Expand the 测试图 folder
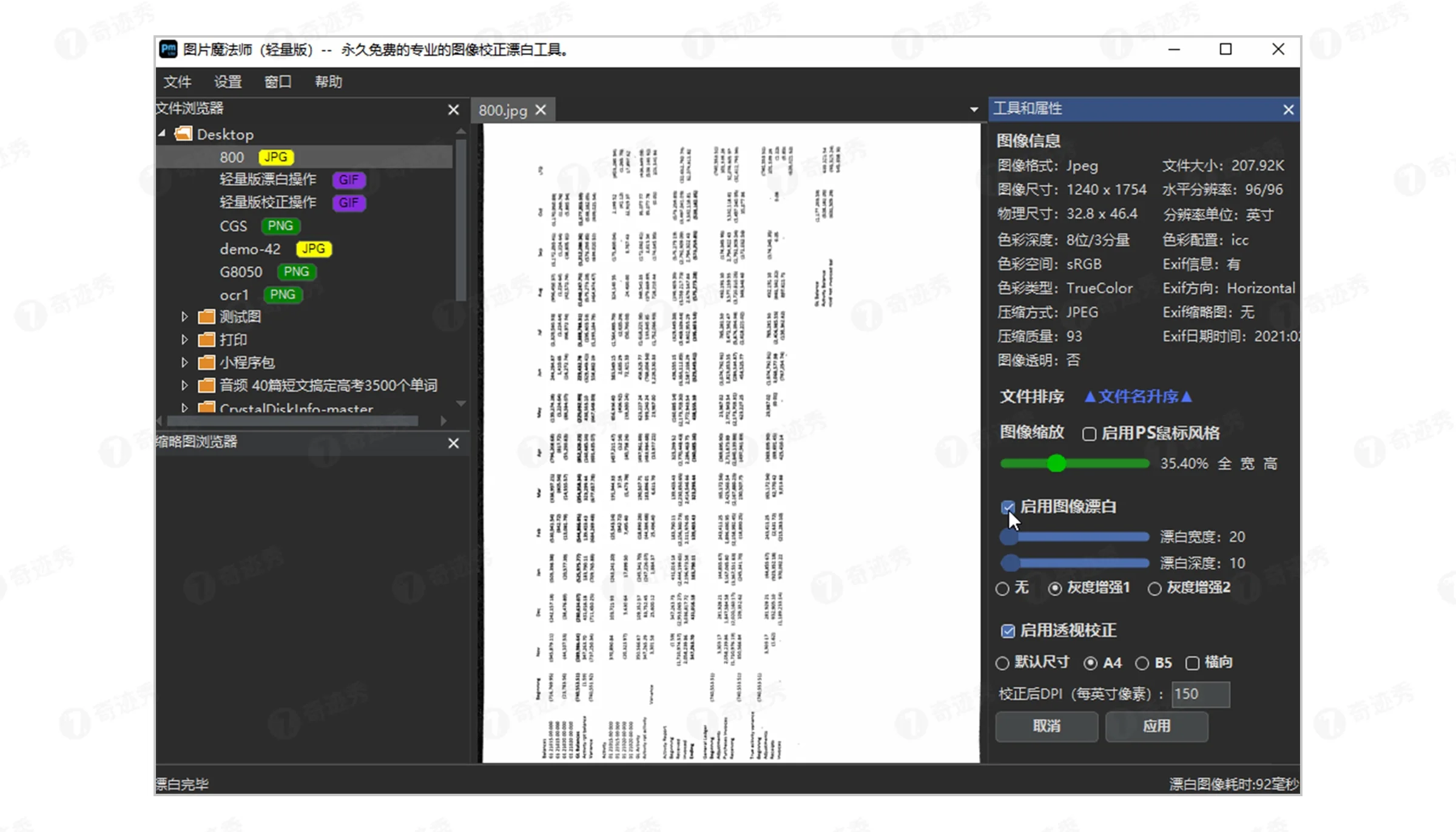The height and width of the screenshot is (832, 1456). [184, 317]
